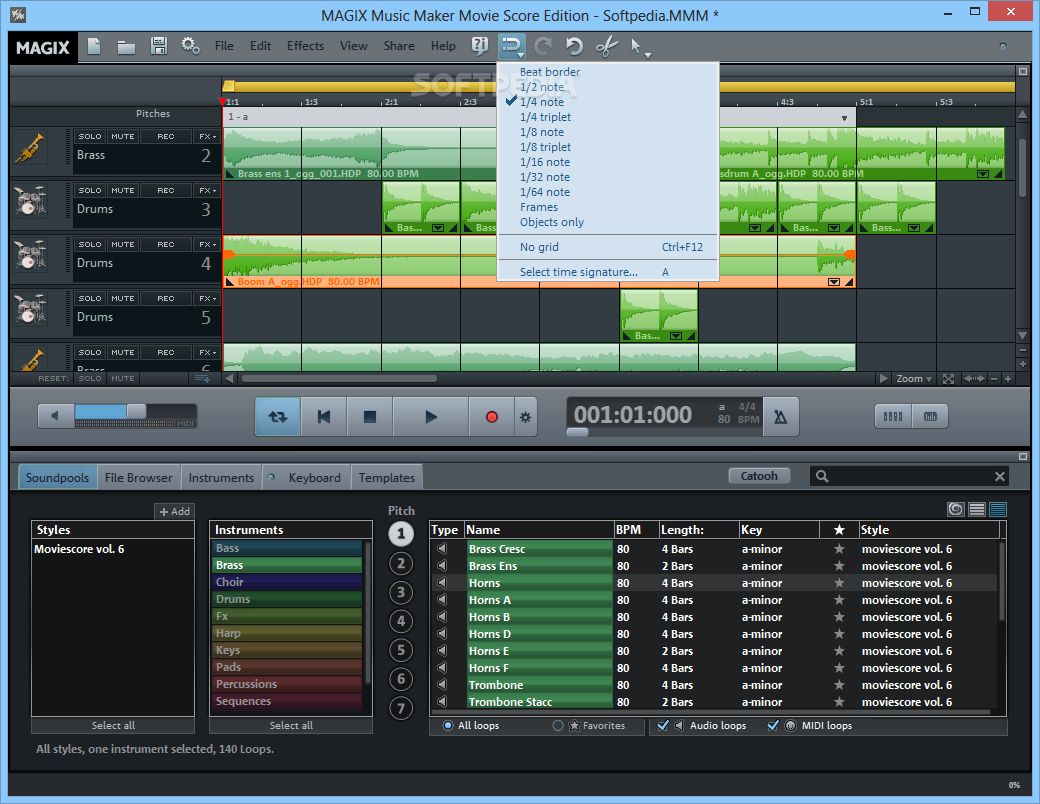Open the FX dropdown on Drums track 5
Image resolution: width=1040 pixels, height=804 pixels.
tap(208, 299)
